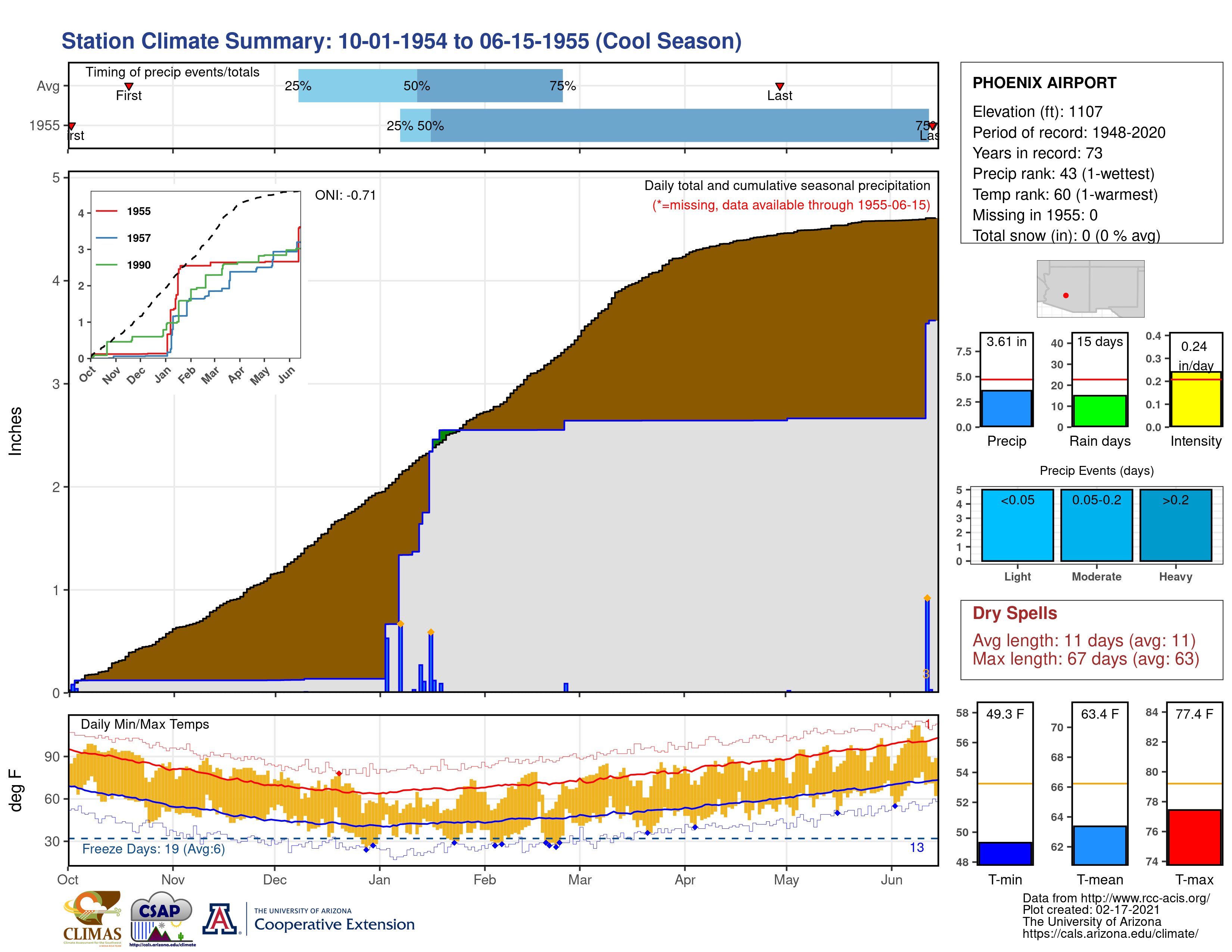Click the Precip Events (days) heading
This screenshot has height=952, width=1232.
(x=1096, y=470)
